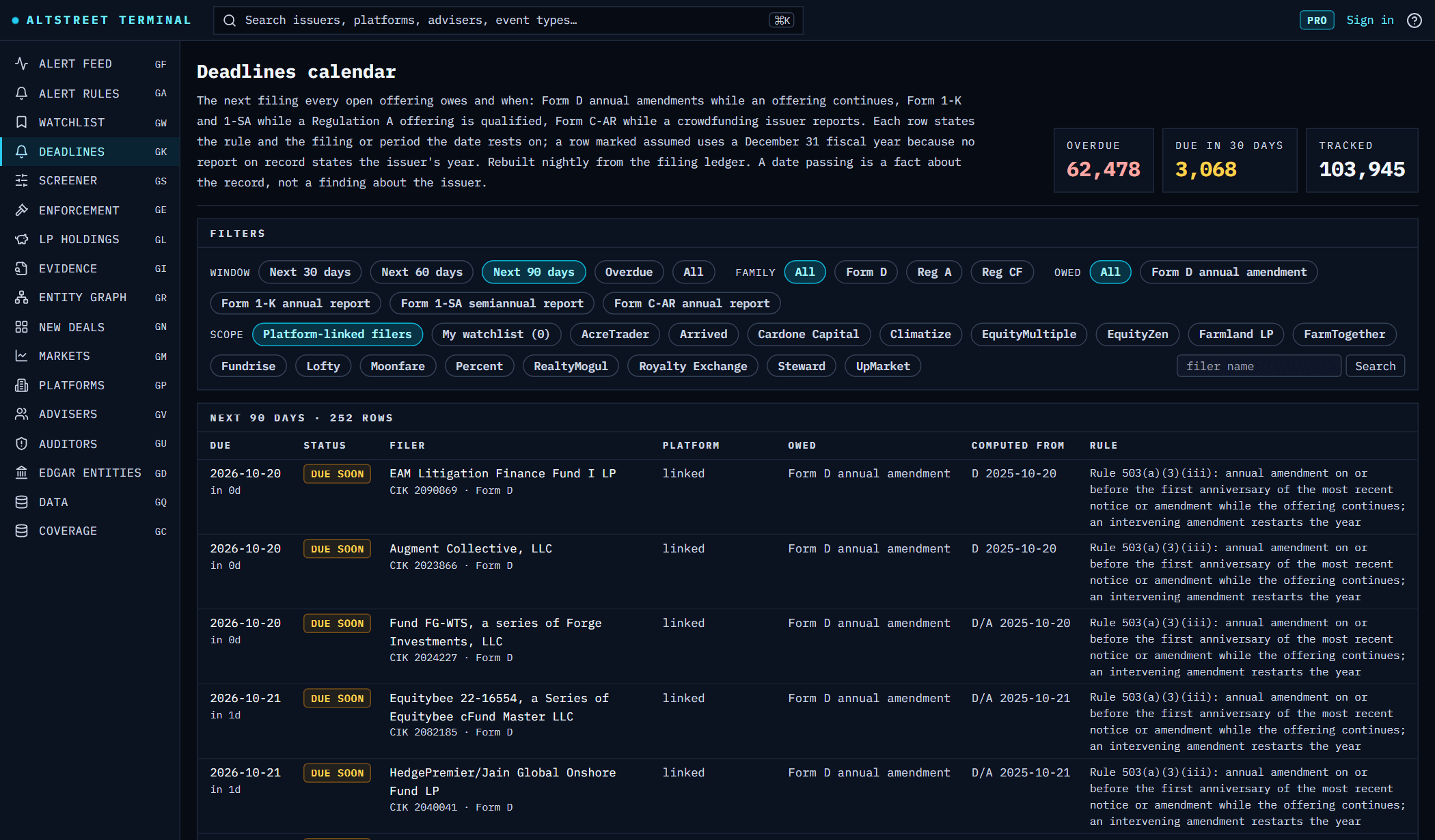
Task: Click the Entity Graph network icon
Action: pyautogui.click(x=21, y=297)
